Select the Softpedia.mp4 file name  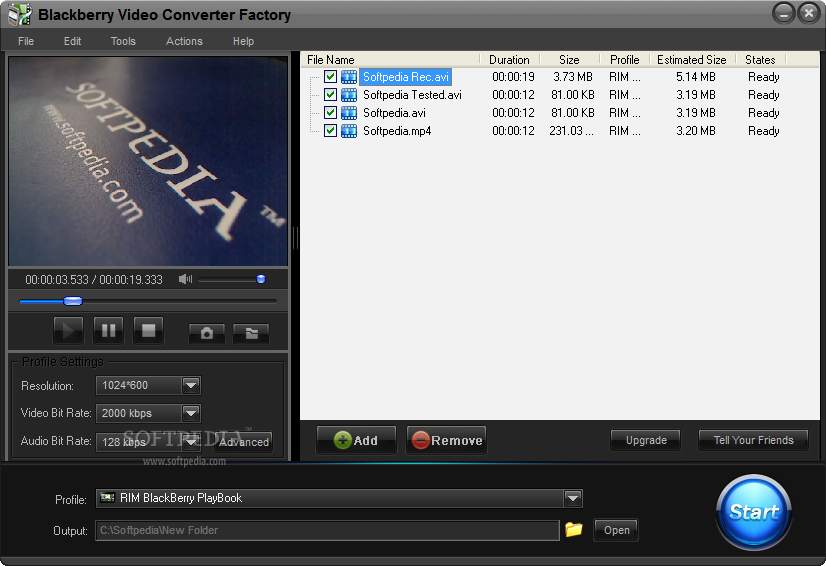pos(397,131)
